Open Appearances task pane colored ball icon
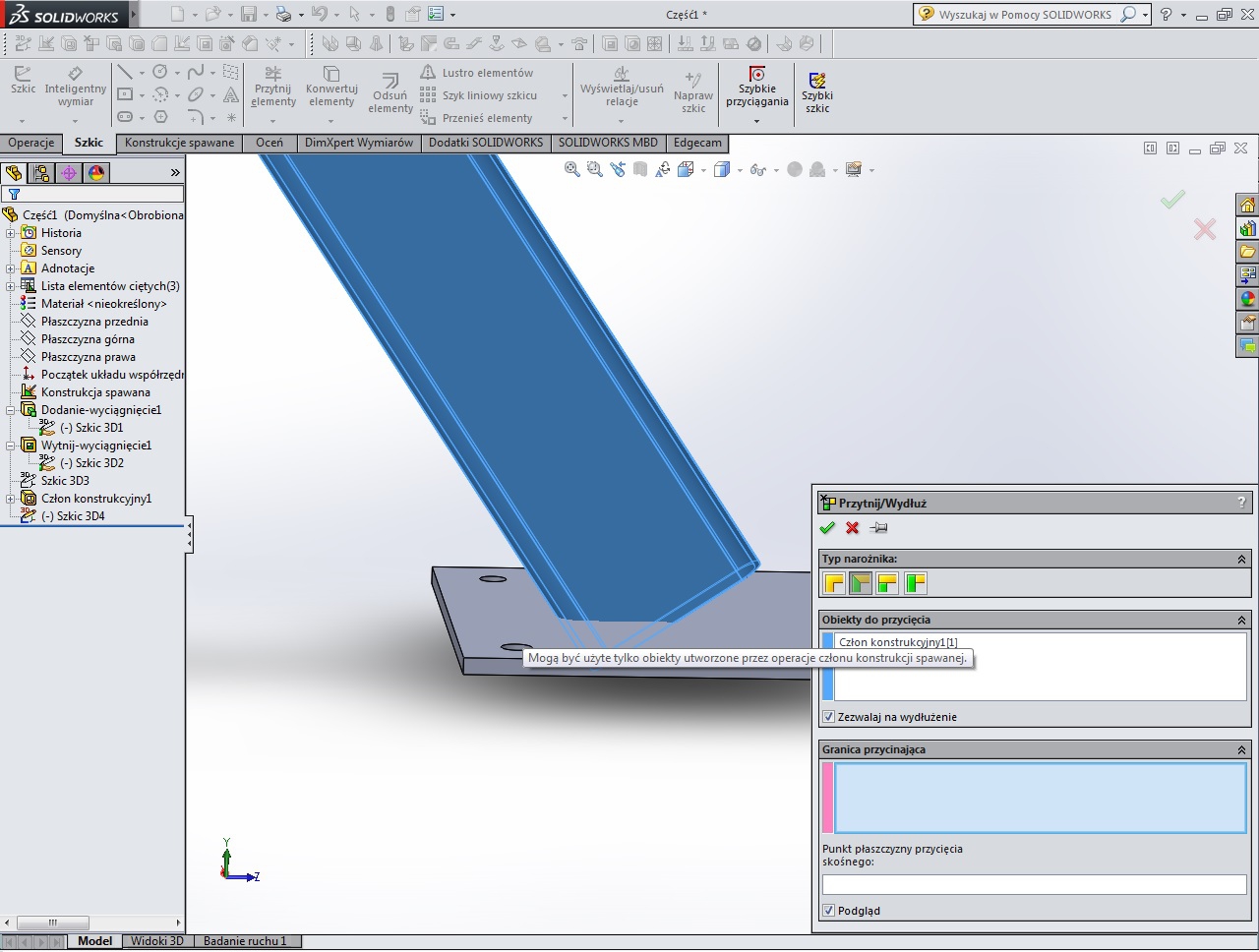This screenshot has height=952, width=1259. (x=1247, y=299)
